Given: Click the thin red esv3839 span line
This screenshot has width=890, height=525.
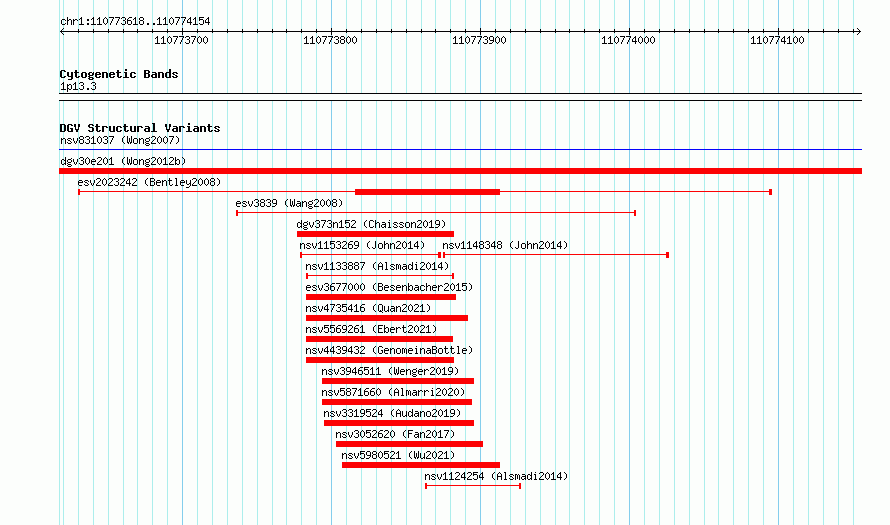Looking at the screenshot, I should [x=436, y=213].
